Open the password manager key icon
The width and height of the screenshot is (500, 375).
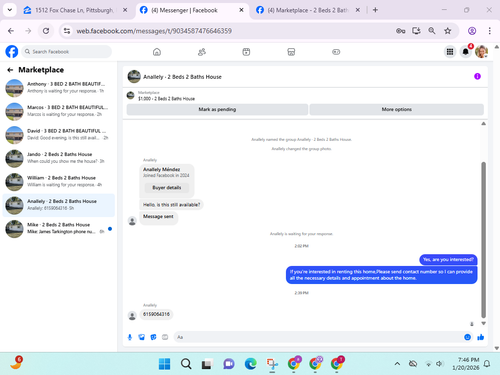tap(401, 31)
